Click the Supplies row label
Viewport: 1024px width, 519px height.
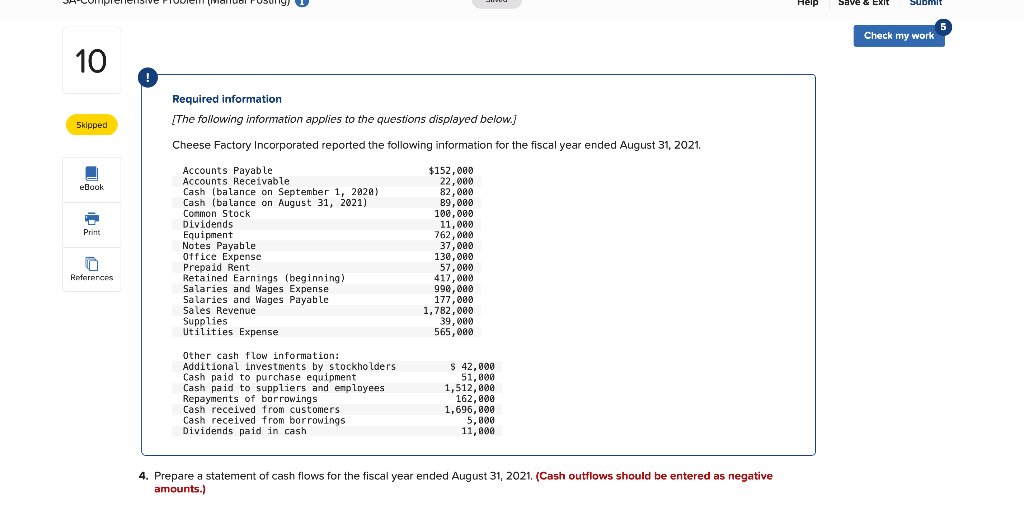pos(205,321)
